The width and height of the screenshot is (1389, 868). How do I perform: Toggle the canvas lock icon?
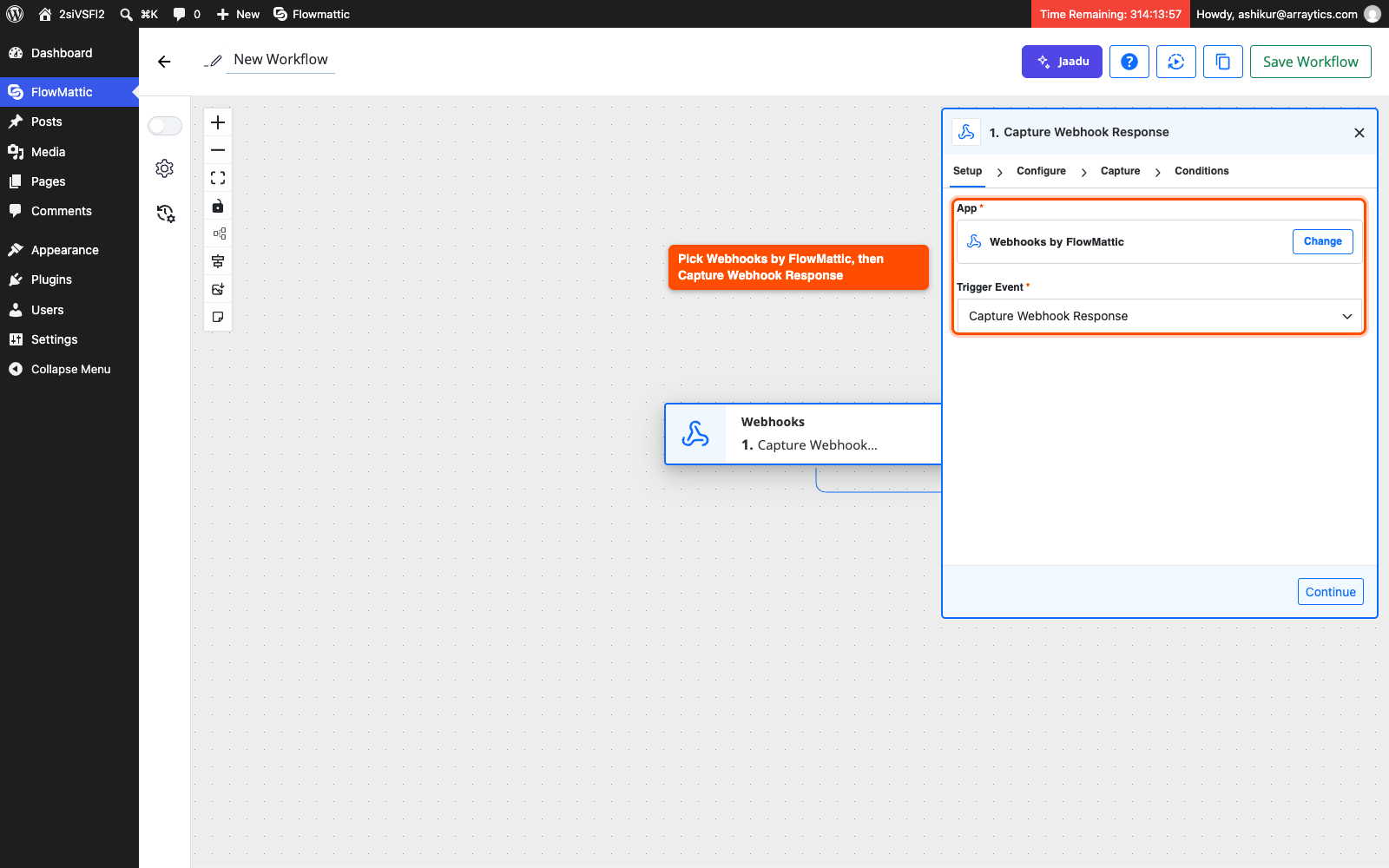218,206
